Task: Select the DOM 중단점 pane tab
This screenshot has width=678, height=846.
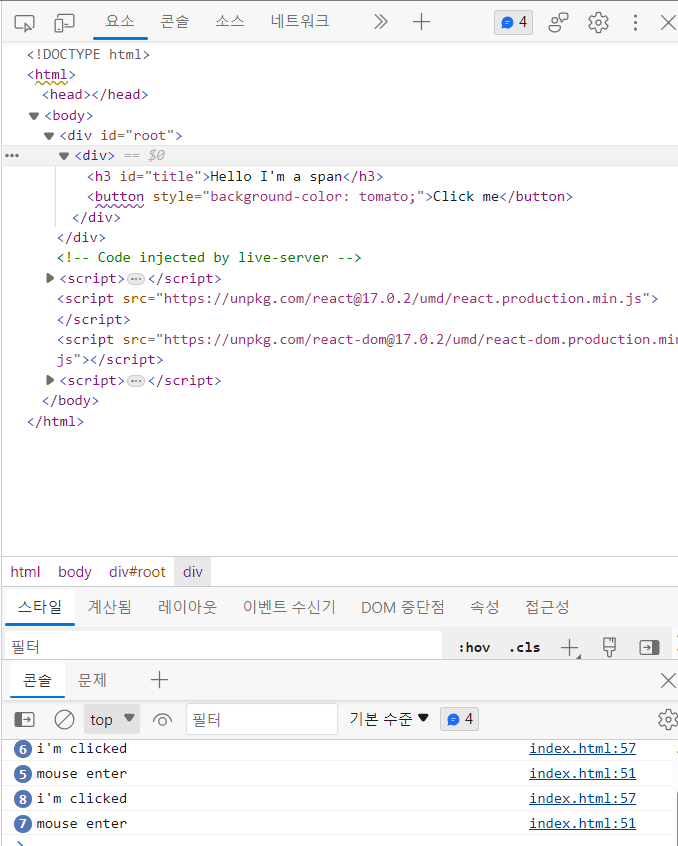Action: tap(403, 607)
